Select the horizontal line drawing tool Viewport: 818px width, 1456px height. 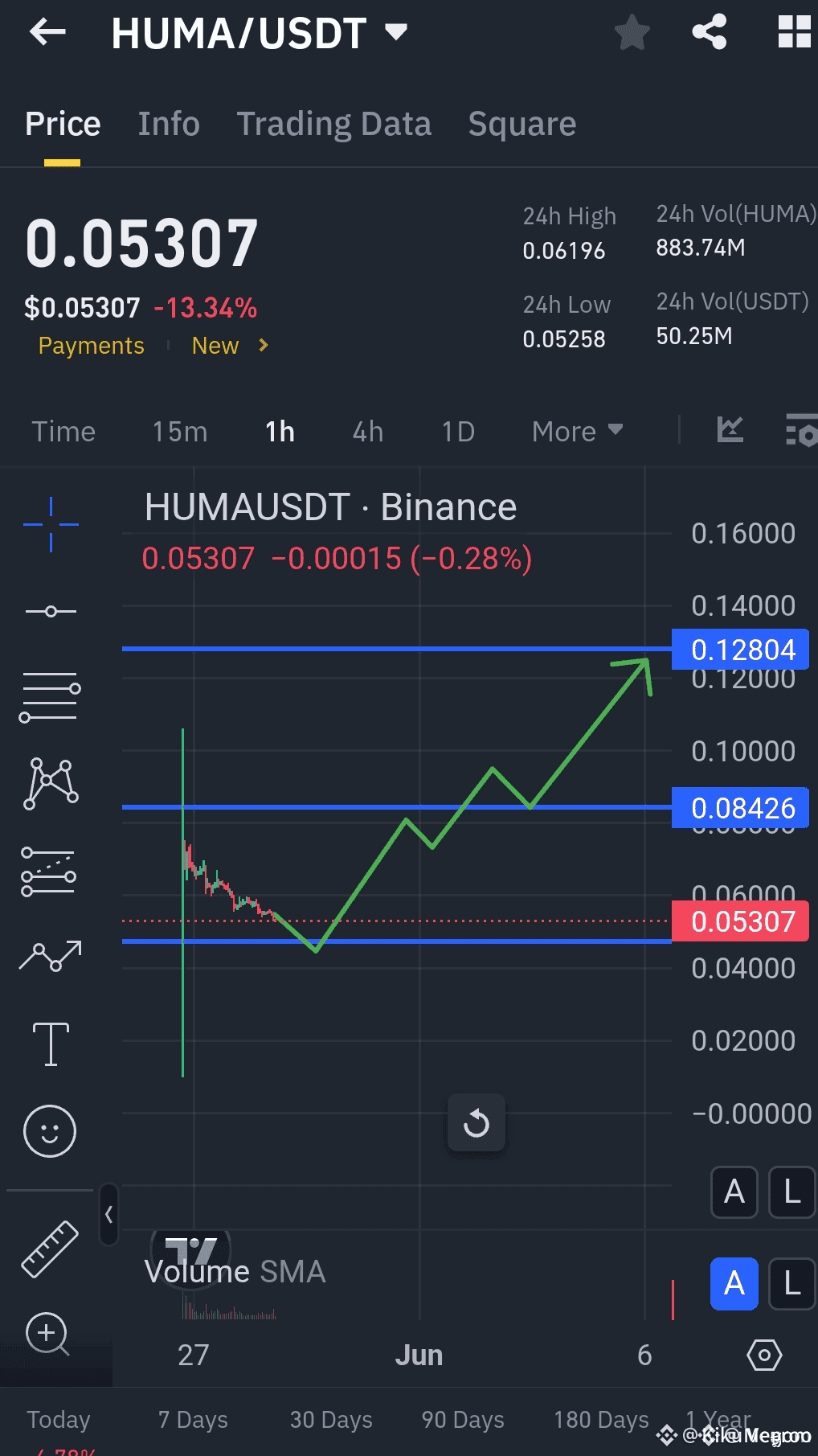(x=51, y=612)
